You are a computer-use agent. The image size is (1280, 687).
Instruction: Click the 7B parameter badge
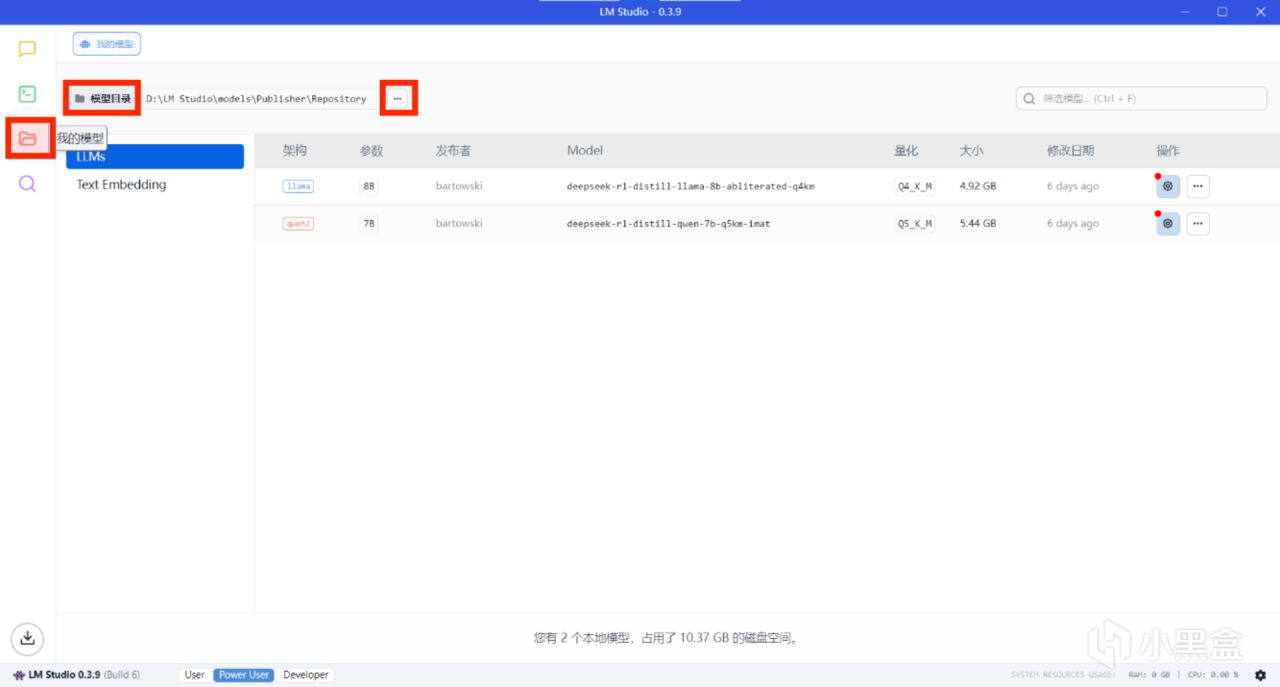click(x=369, y=224)
